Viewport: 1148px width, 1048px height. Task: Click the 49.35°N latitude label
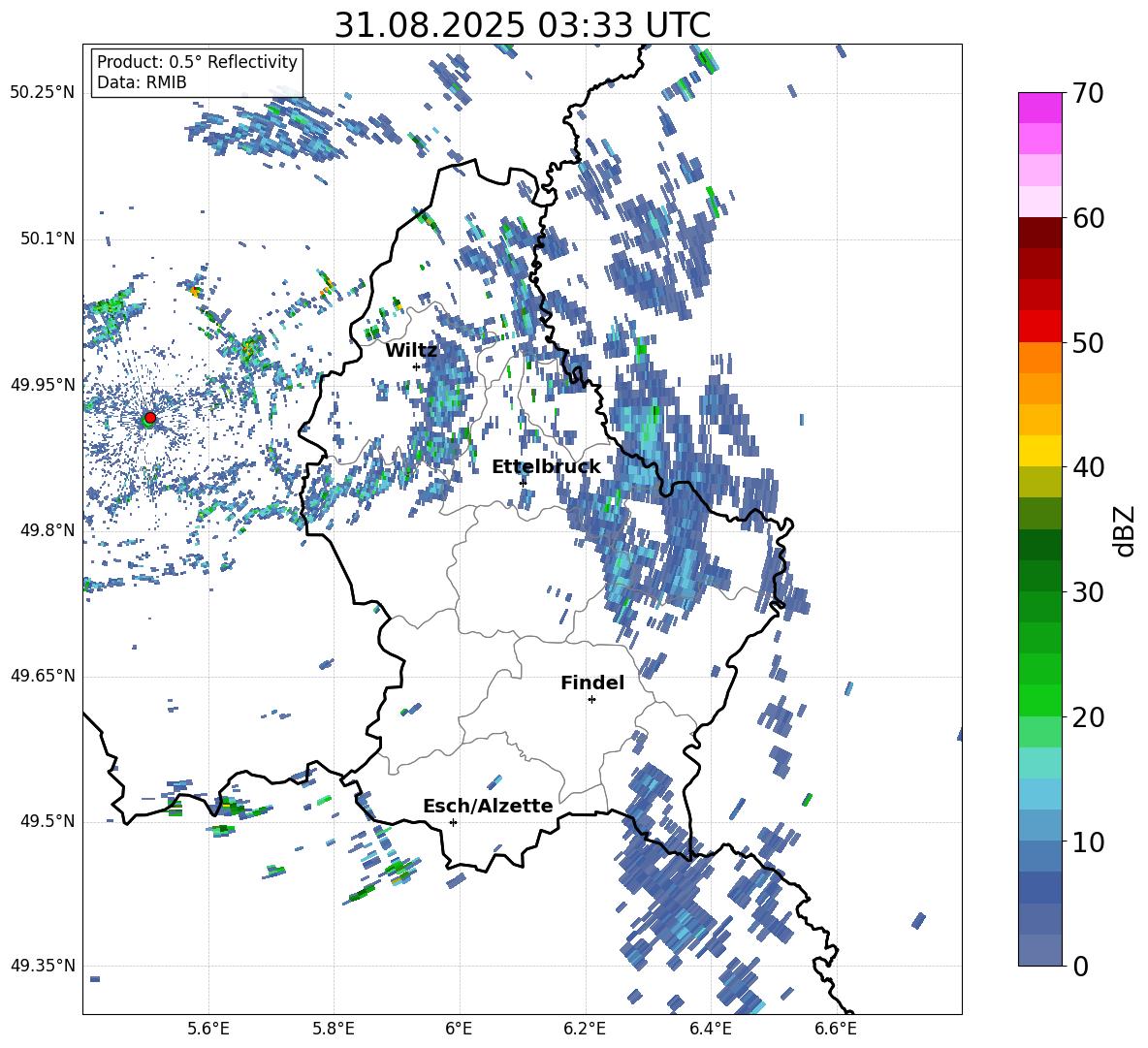(43, 966)
